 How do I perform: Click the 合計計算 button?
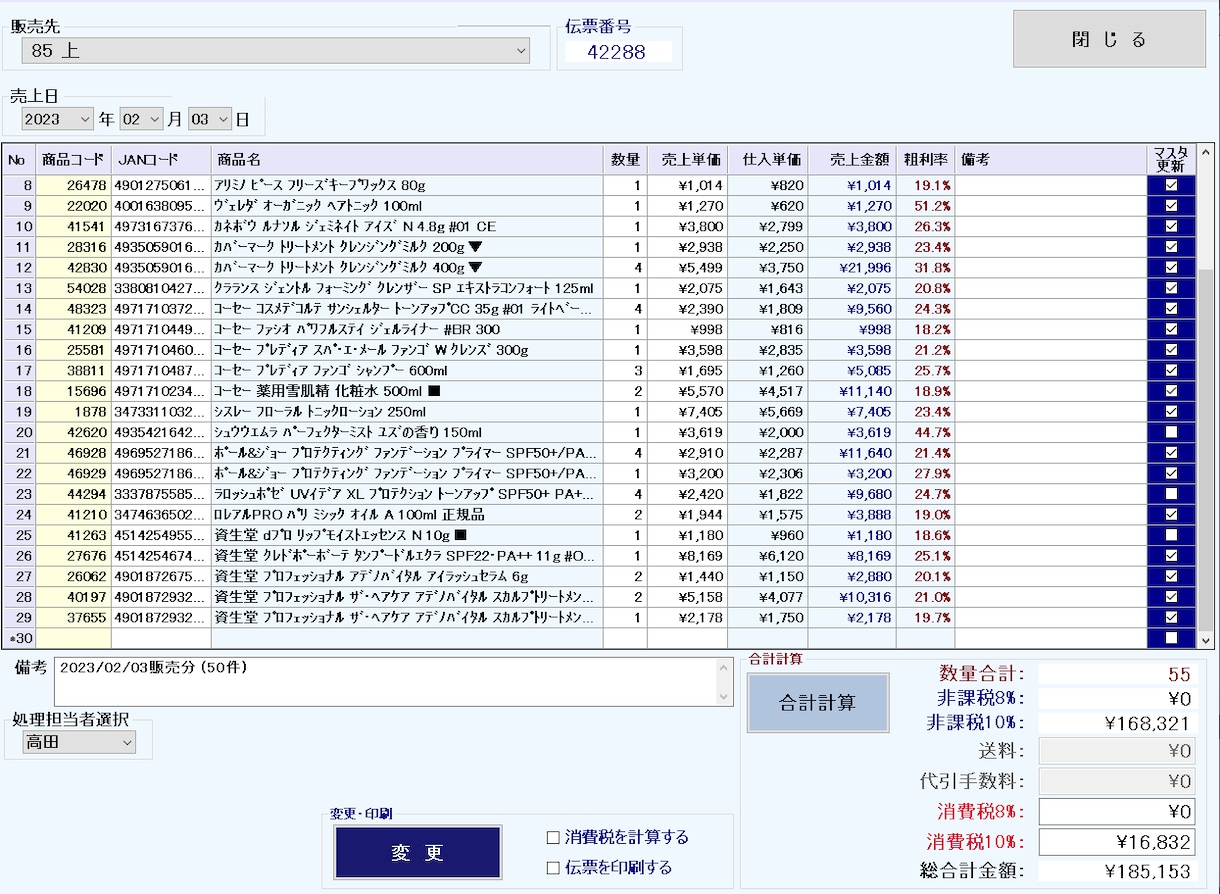click(818, 703)
